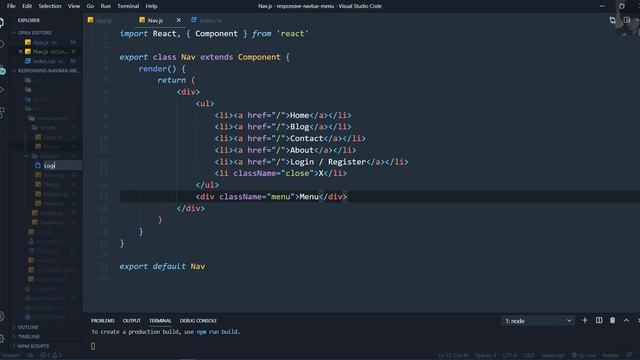Image resolution: width=640 pixels, height=360 pixels.
Task: Click the Spaces: 4 indentation status item
Action: [x=485, y=356]
